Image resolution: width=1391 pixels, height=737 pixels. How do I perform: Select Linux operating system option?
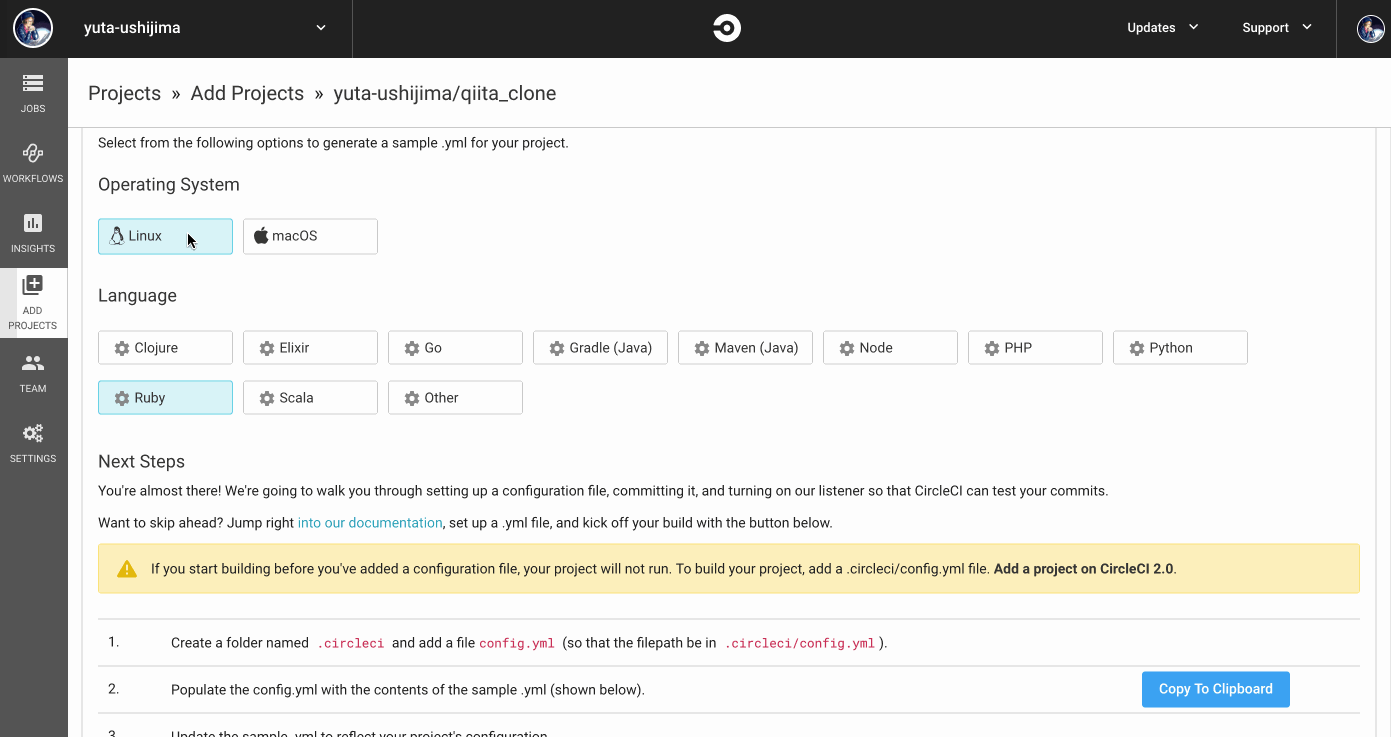(x=165, y=237)
